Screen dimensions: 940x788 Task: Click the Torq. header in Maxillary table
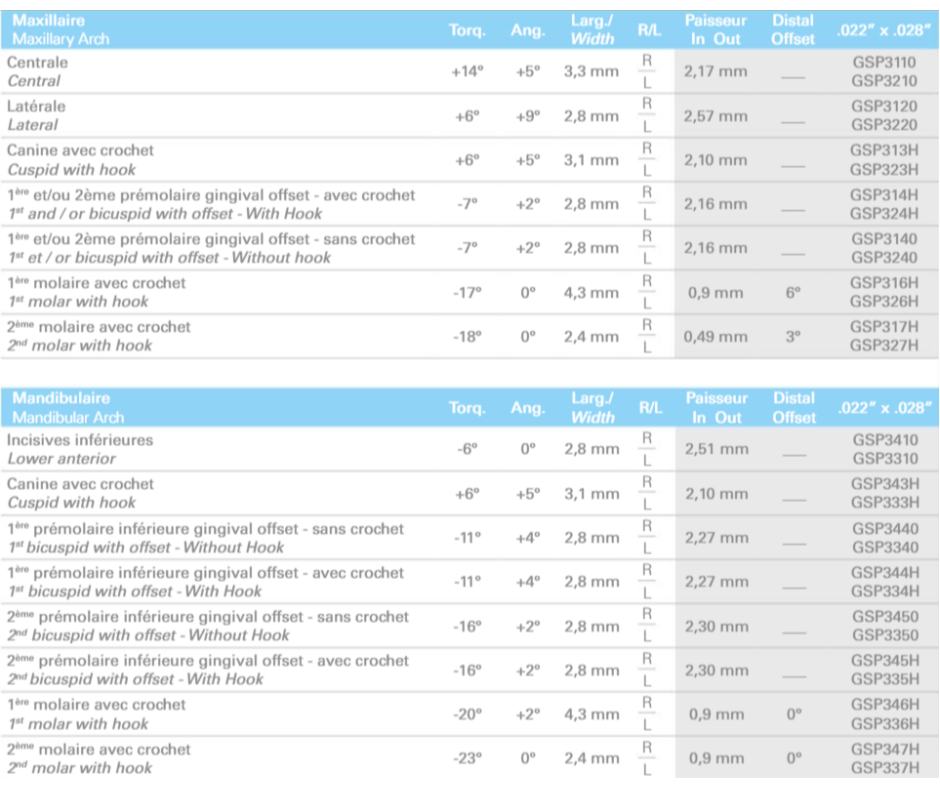tap(467, 30)
